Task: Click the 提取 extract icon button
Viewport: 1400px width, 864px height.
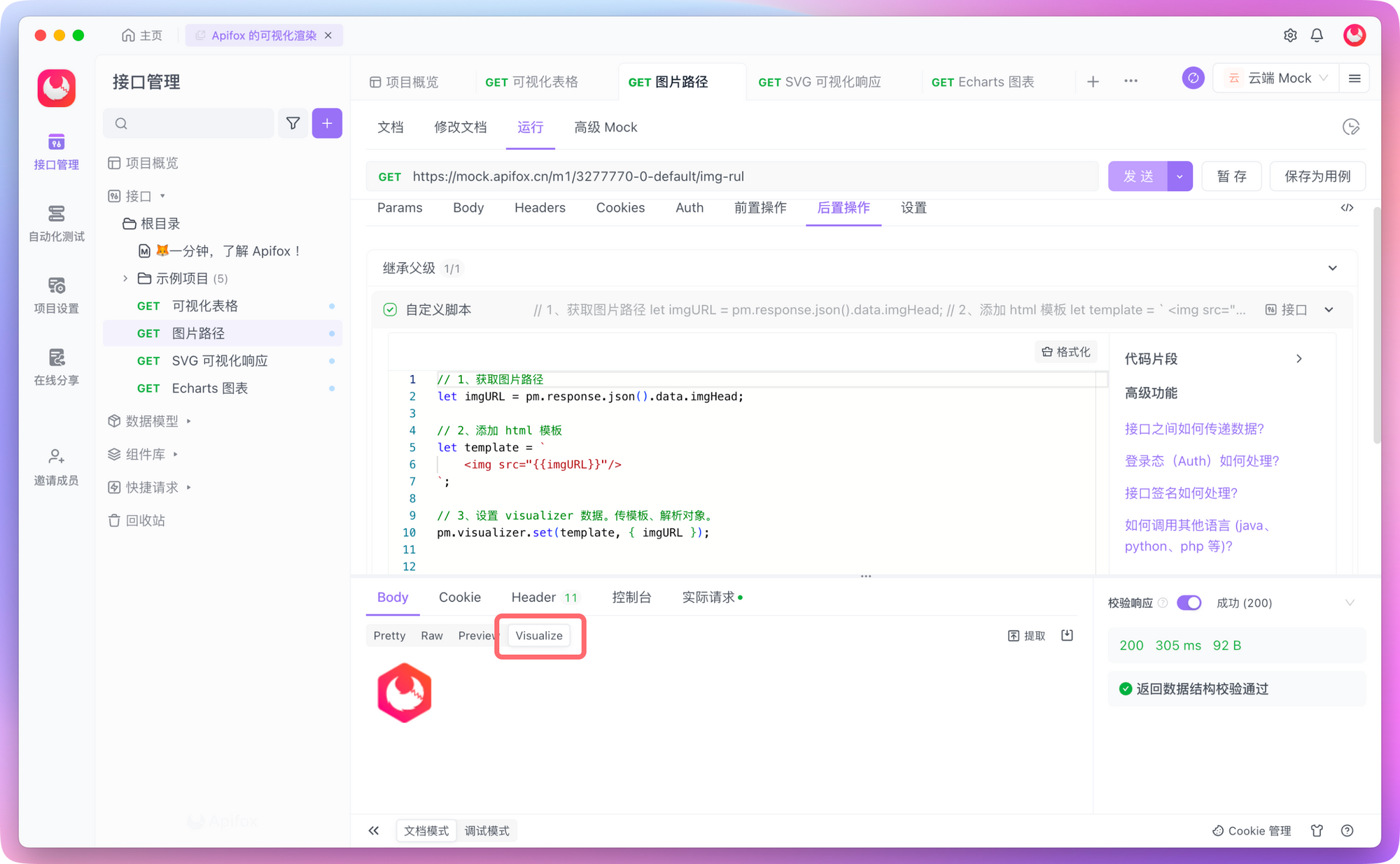Action: point(1026,635)
